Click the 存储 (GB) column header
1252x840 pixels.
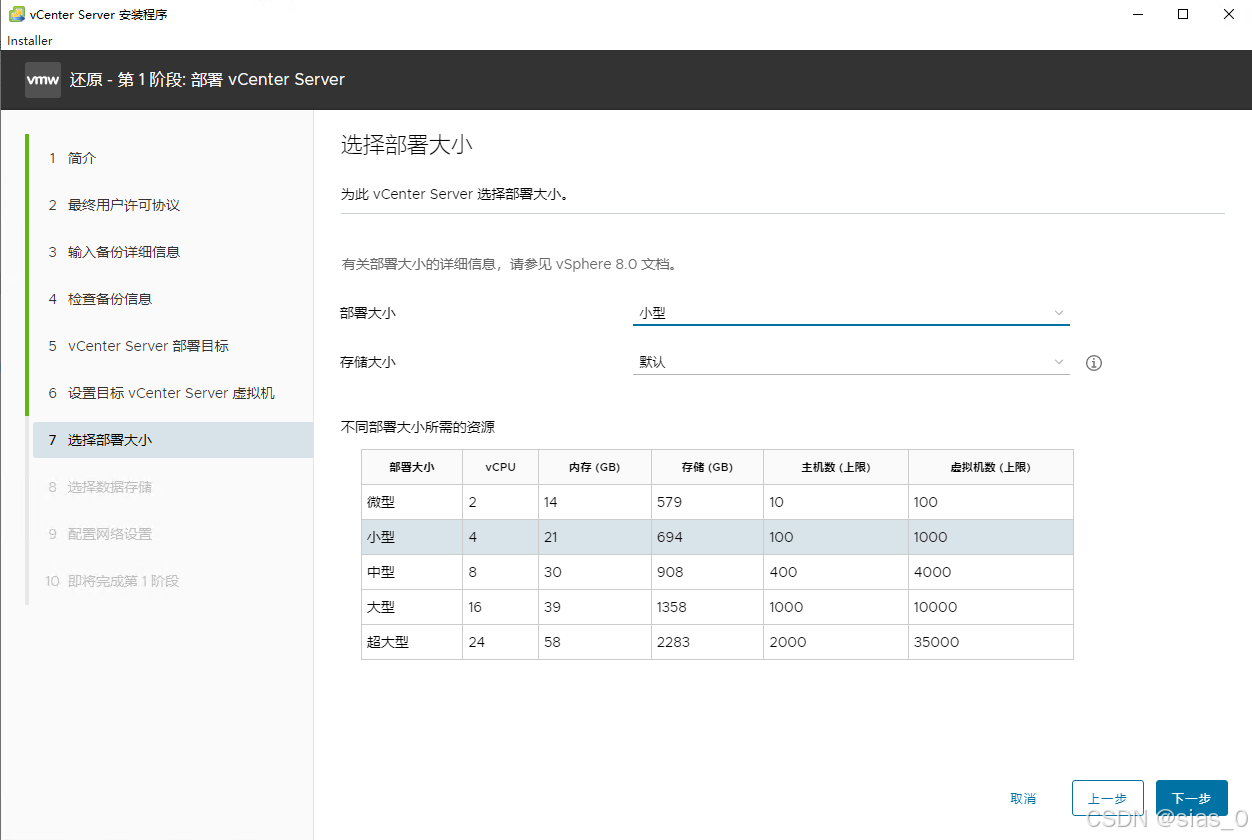[x=707, y=467]
